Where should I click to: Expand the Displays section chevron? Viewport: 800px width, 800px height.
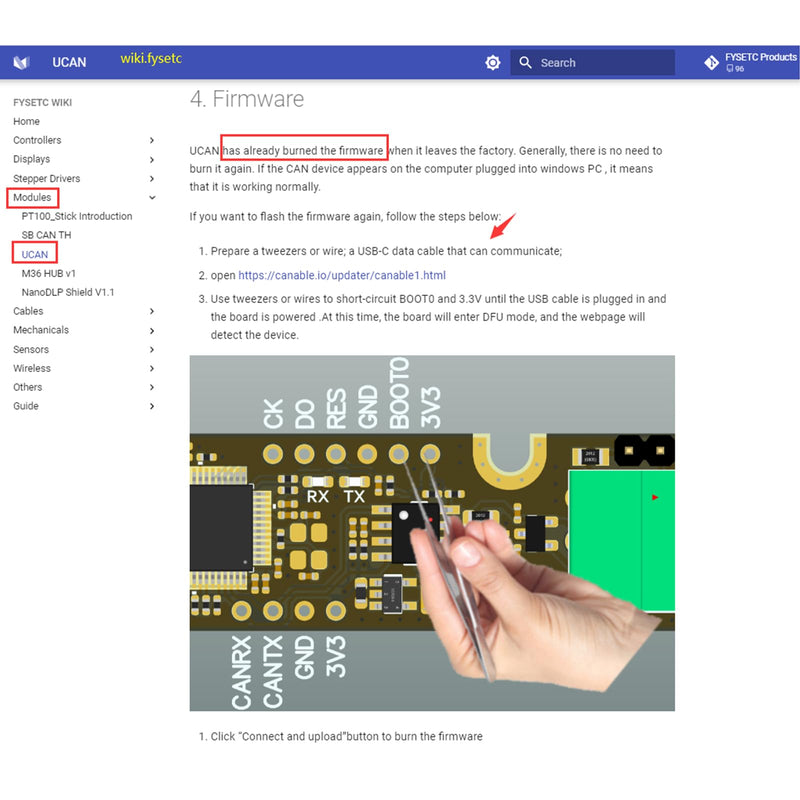pos(152,159)
